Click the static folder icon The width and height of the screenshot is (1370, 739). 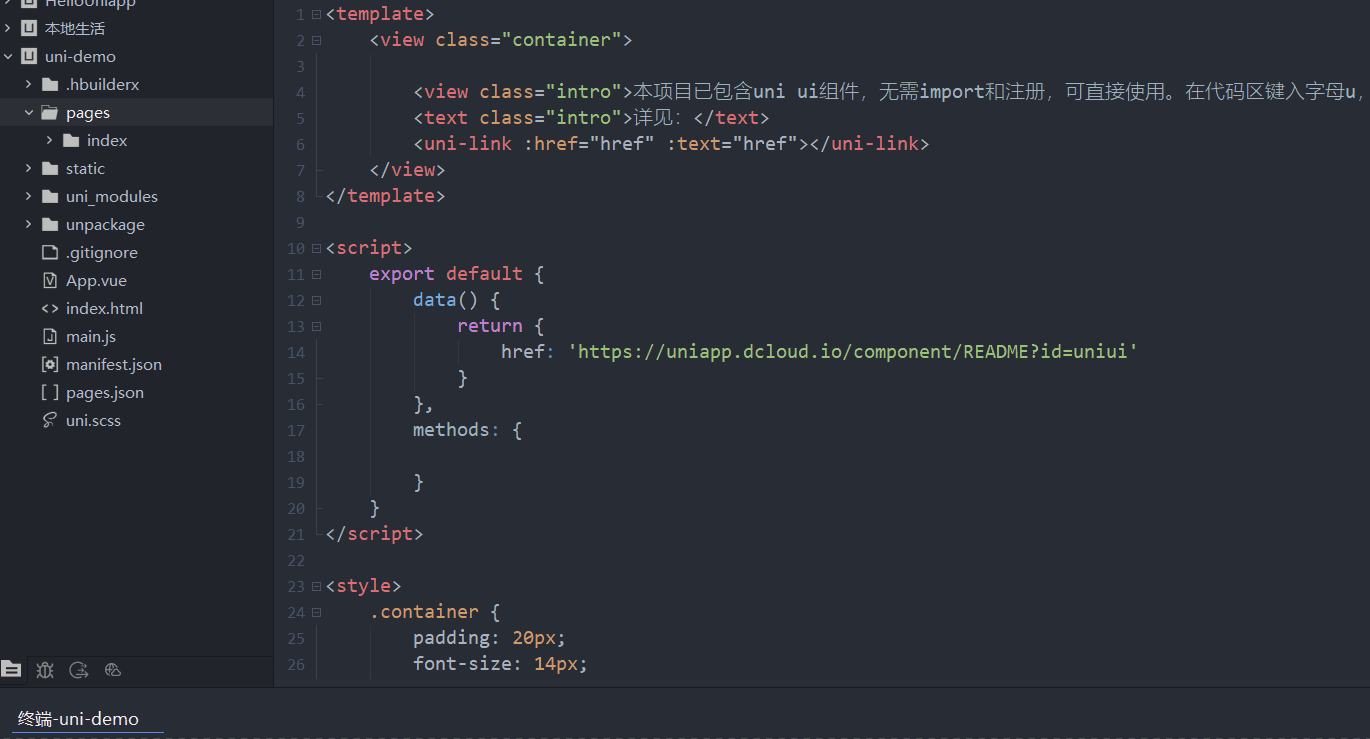pyautogui.click(x=50, y=168)
